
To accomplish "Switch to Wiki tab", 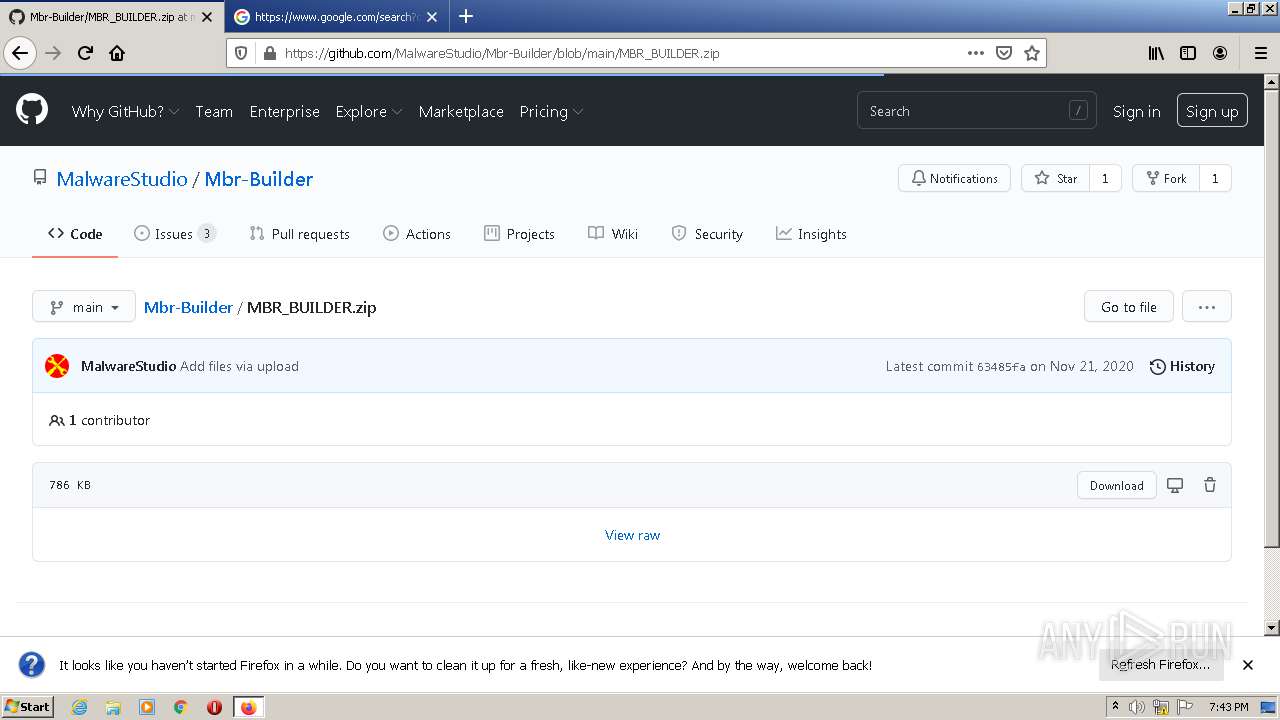I will click(613, 234).
